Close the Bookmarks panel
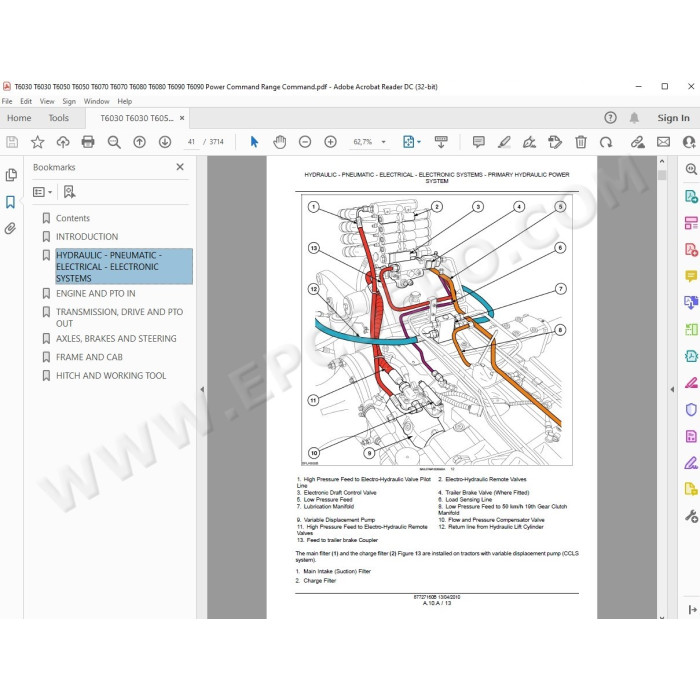Viewport: 700px width, 700px height. click(x=180, y=167)
